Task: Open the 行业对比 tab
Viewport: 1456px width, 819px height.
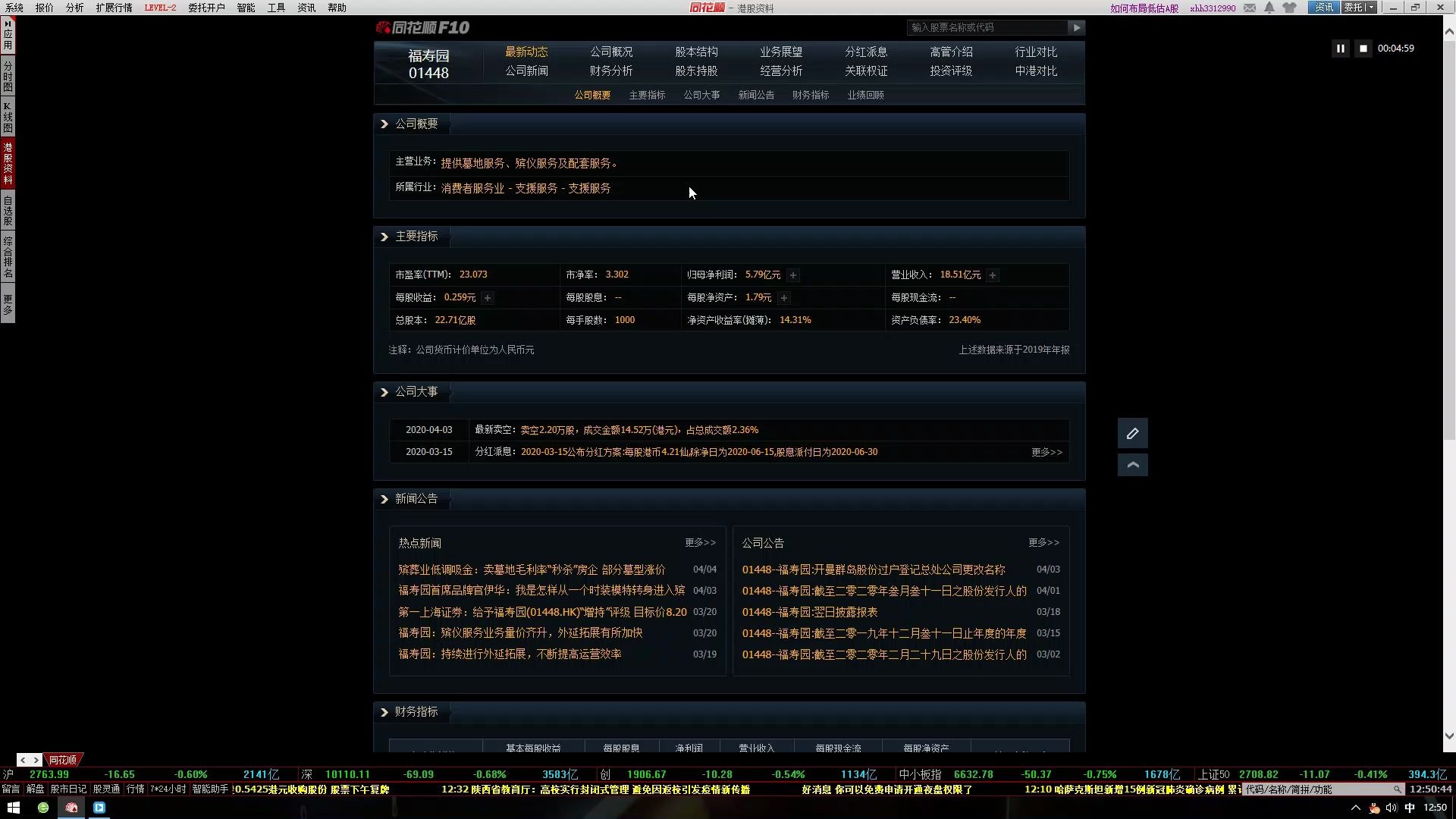Action: click(x=1036, y=52)
